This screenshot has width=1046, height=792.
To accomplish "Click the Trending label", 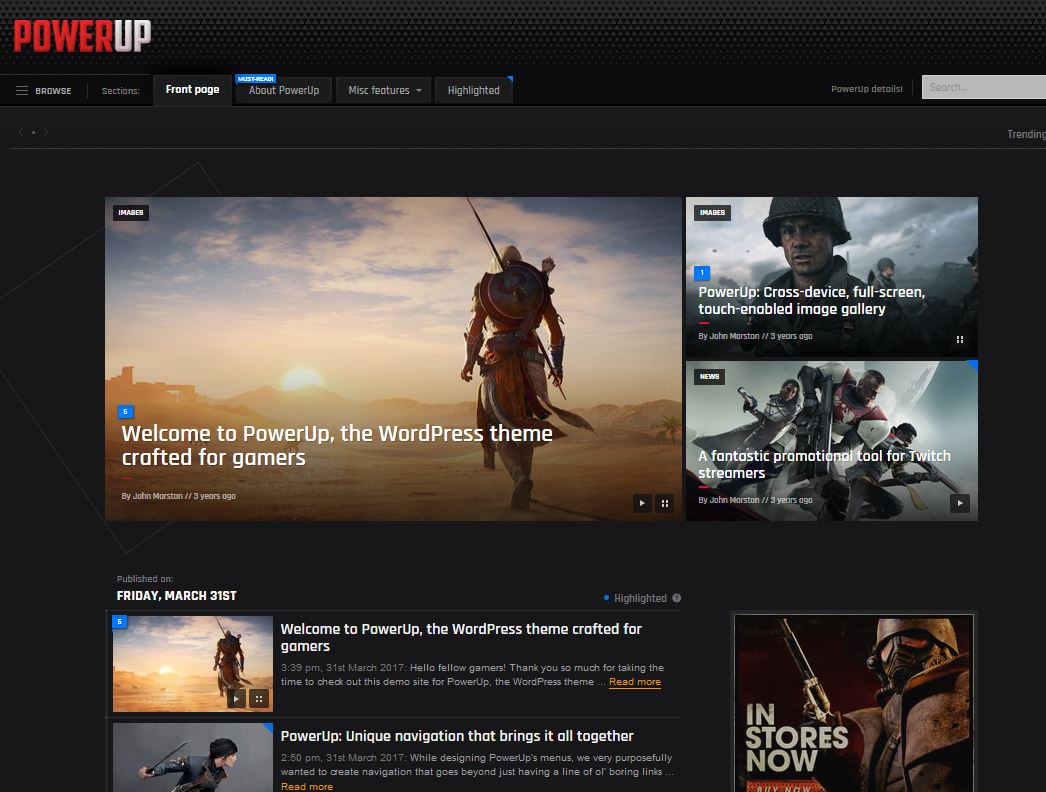I will (1027, 134).
